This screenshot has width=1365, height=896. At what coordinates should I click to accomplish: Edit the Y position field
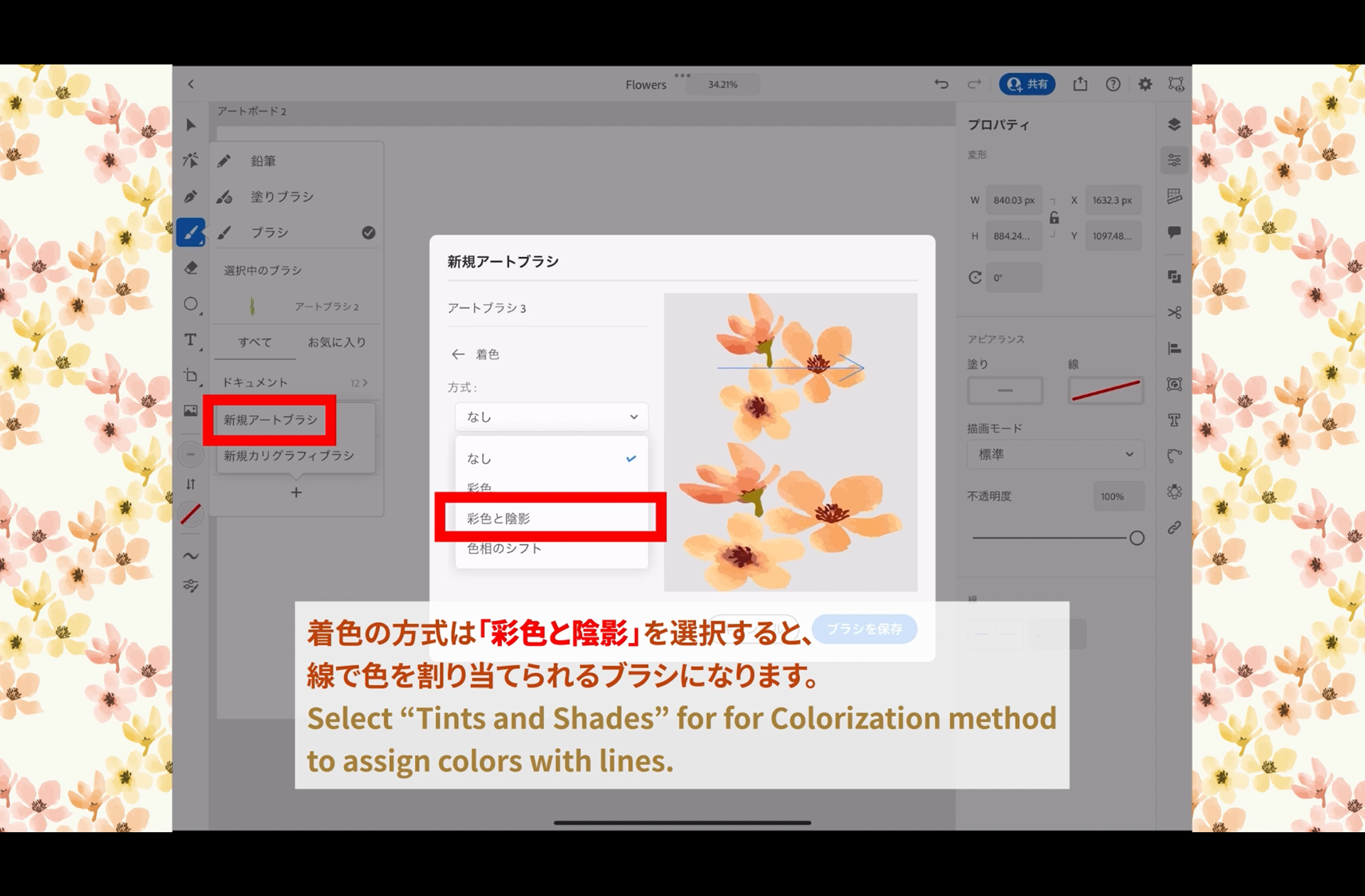coord(1113,236)
